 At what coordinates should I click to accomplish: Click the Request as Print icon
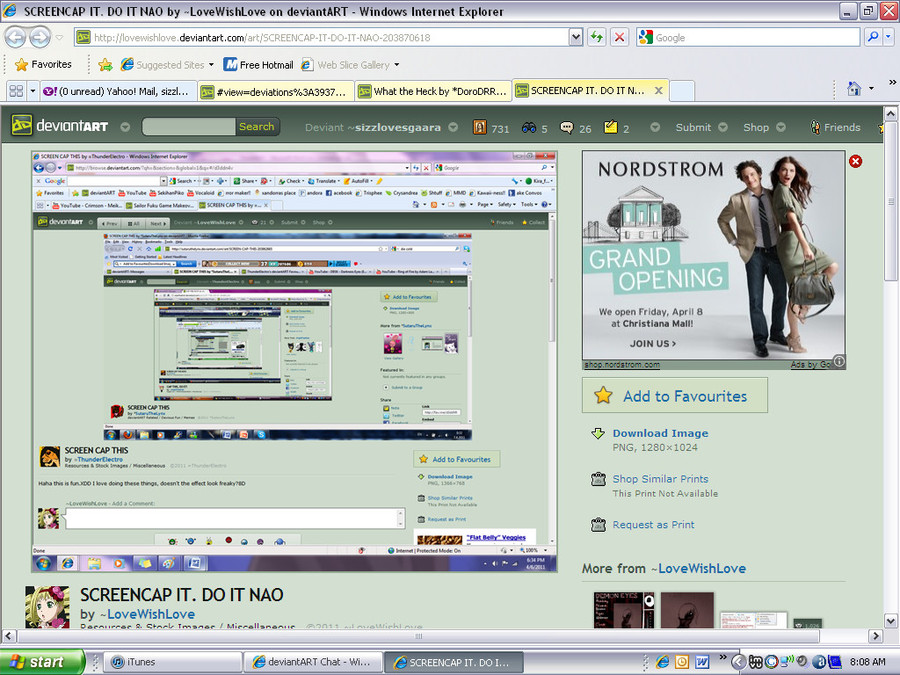(x=598, y=524)
